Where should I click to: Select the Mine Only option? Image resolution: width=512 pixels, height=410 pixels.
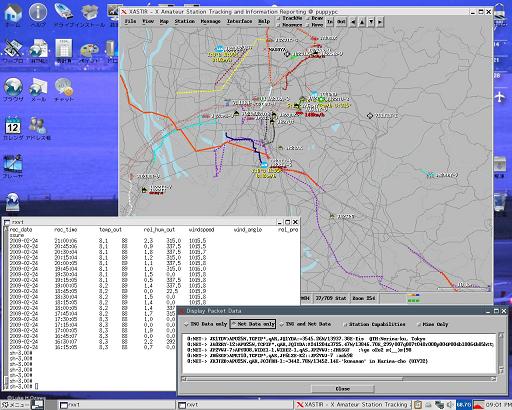click(433, 324)
